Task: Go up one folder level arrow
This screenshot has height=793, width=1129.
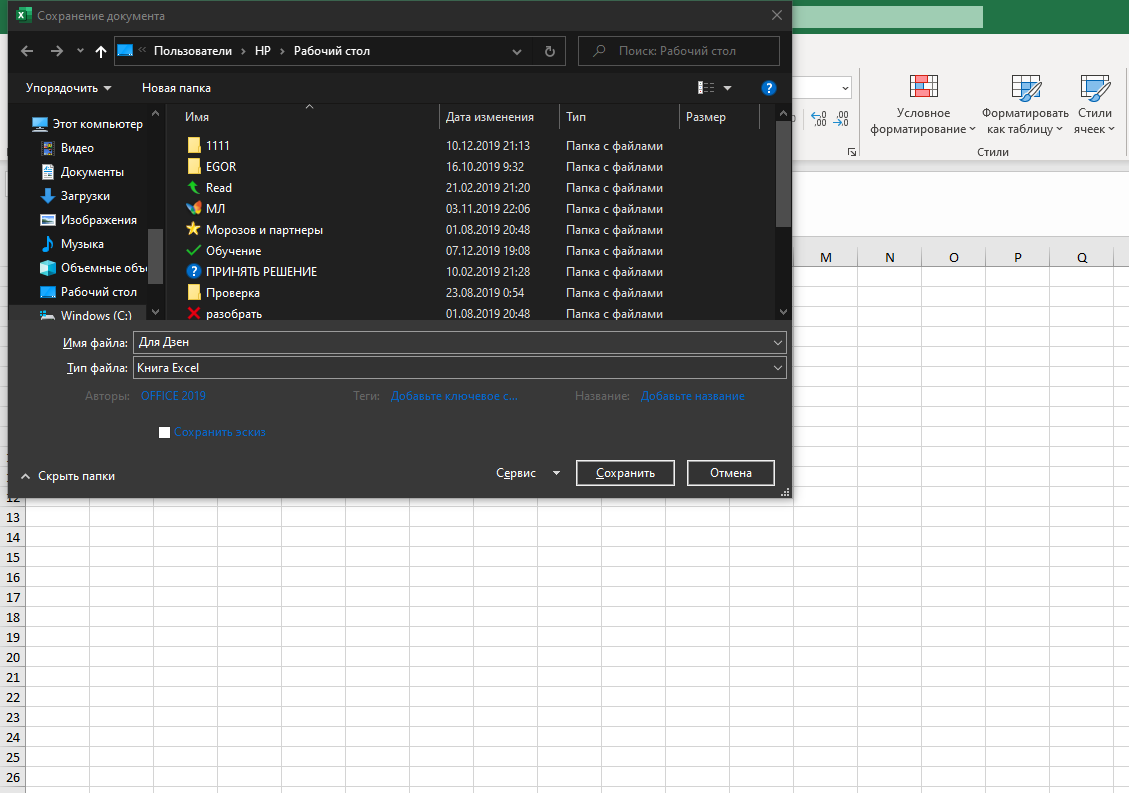Action: click(101, 51)
